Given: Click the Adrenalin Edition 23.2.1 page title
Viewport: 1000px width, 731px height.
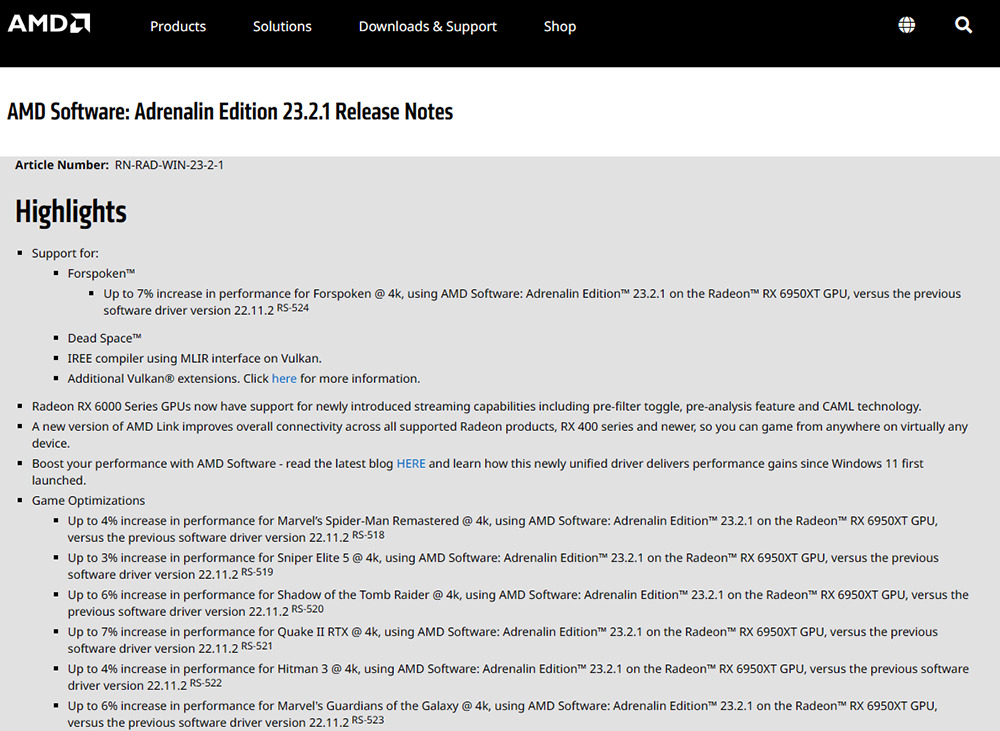Looking at the screenshot, I should coord(230,112).
